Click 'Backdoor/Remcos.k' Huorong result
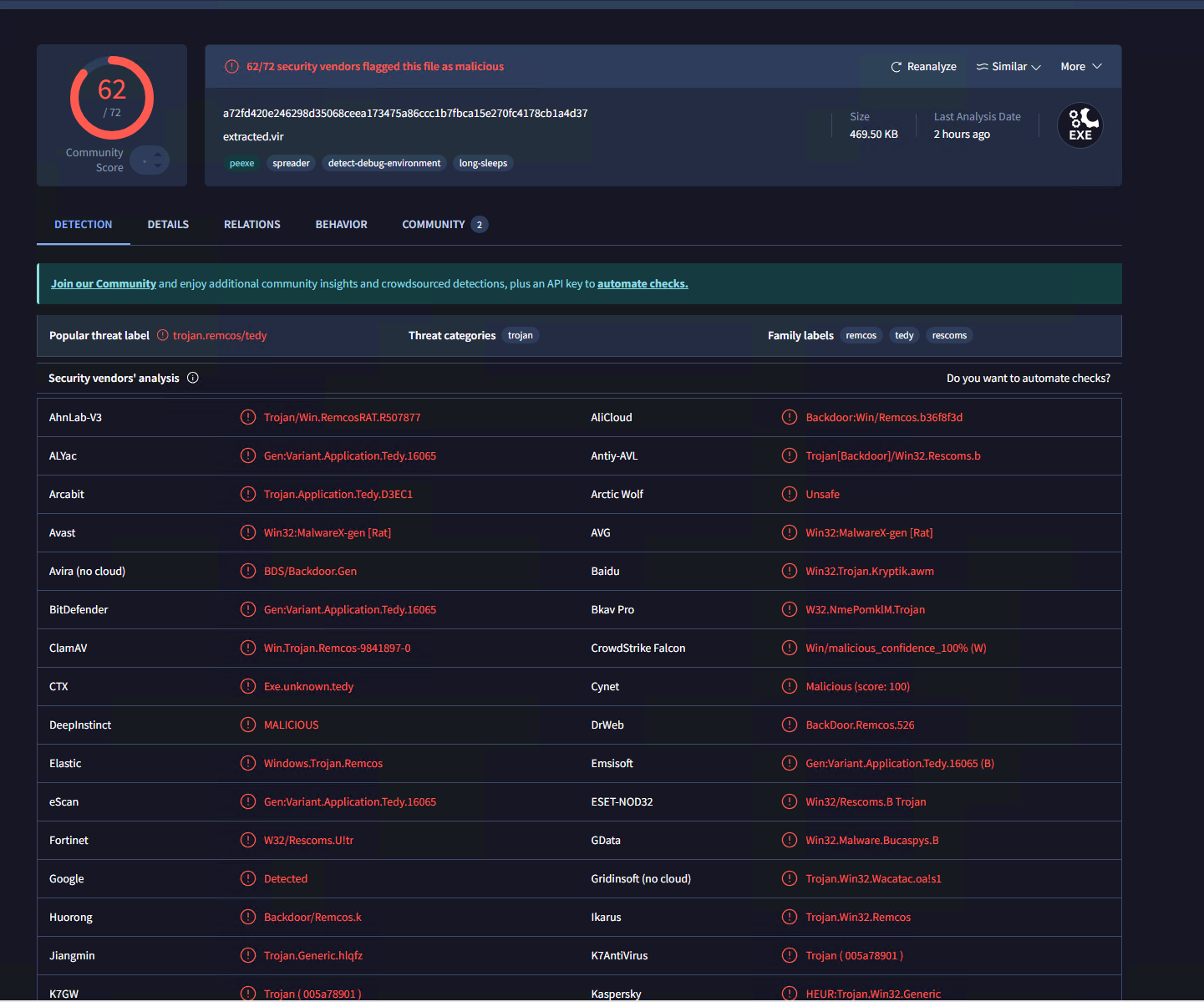1204x1002 pixels. (313, 918)
